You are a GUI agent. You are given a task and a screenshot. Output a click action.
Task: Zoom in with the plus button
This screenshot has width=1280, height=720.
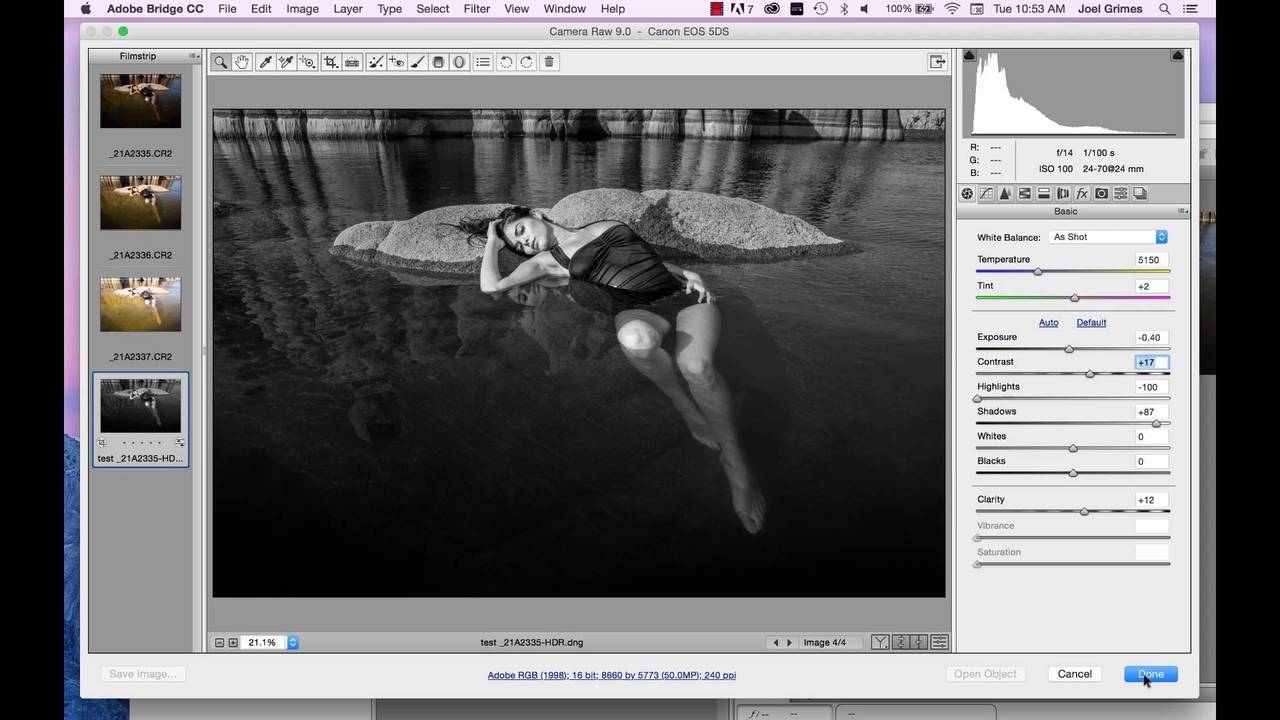(x=233, y=643)
